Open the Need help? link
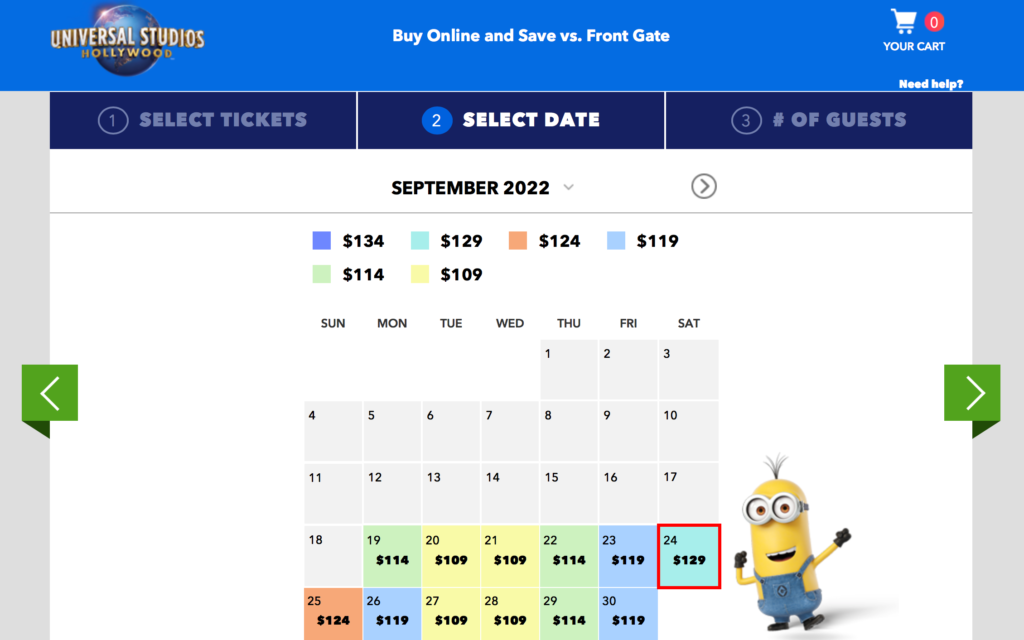Viewport: 1024px width, 640px height. [x=930, y=84]
